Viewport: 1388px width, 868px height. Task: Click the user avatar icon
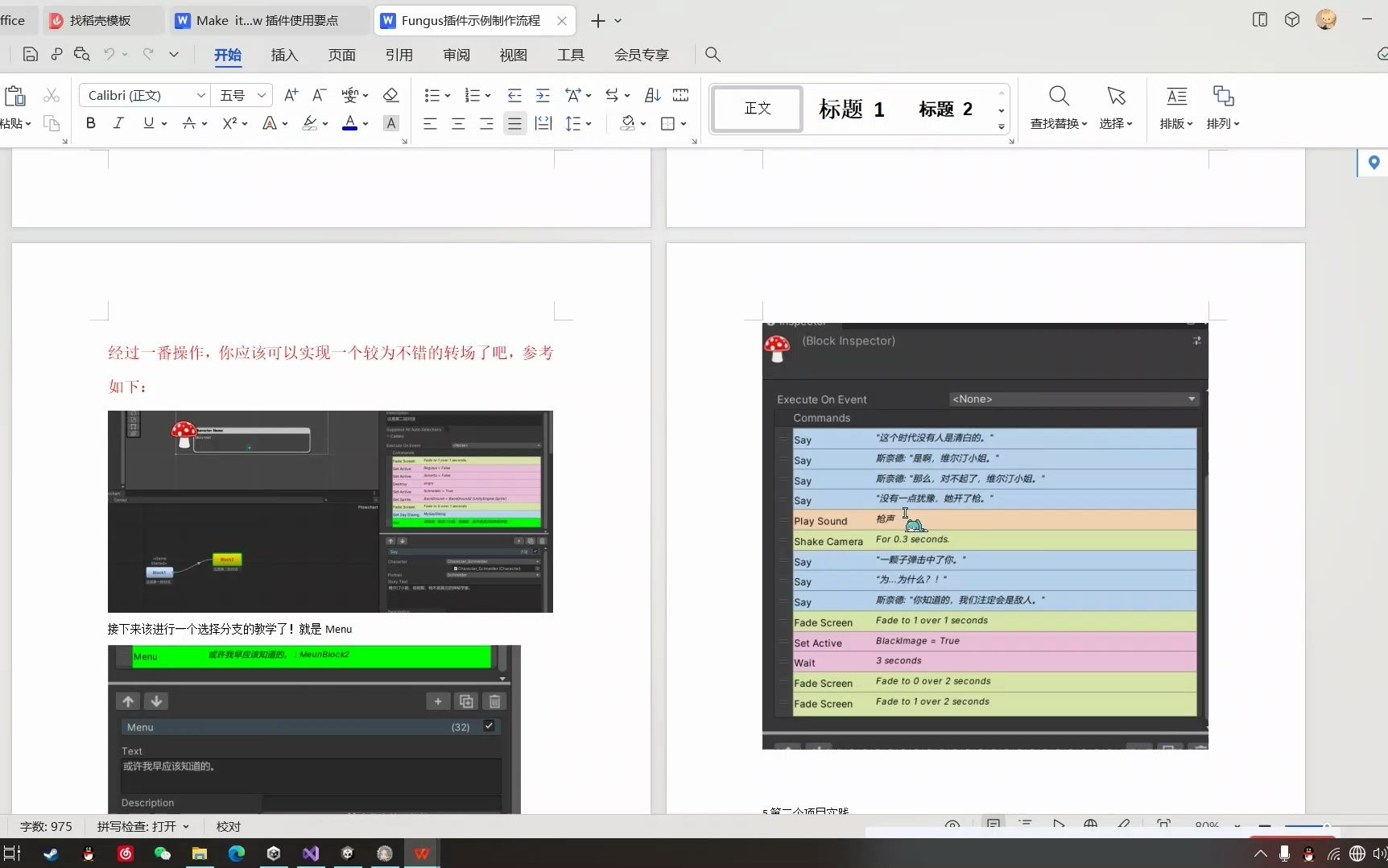(1326, 20)
